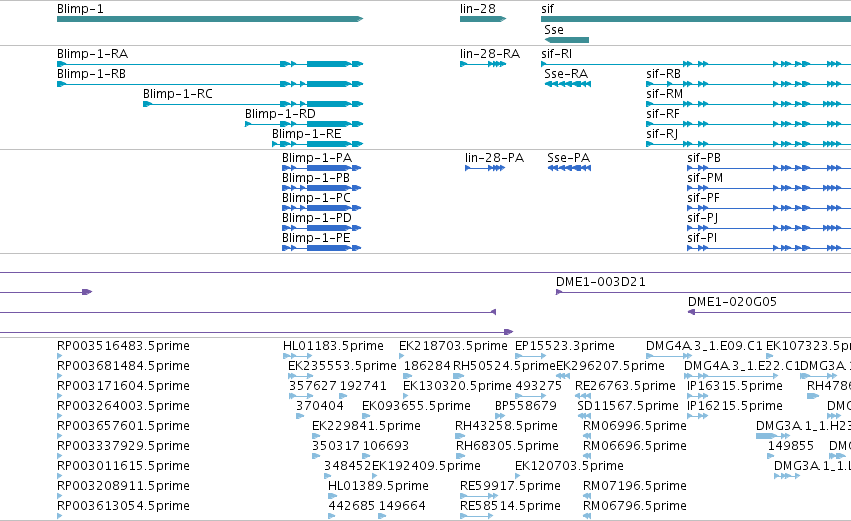Select the sif-RB transcript label
The width and height of the screenshot is (851, 521).
coord(663,74)
